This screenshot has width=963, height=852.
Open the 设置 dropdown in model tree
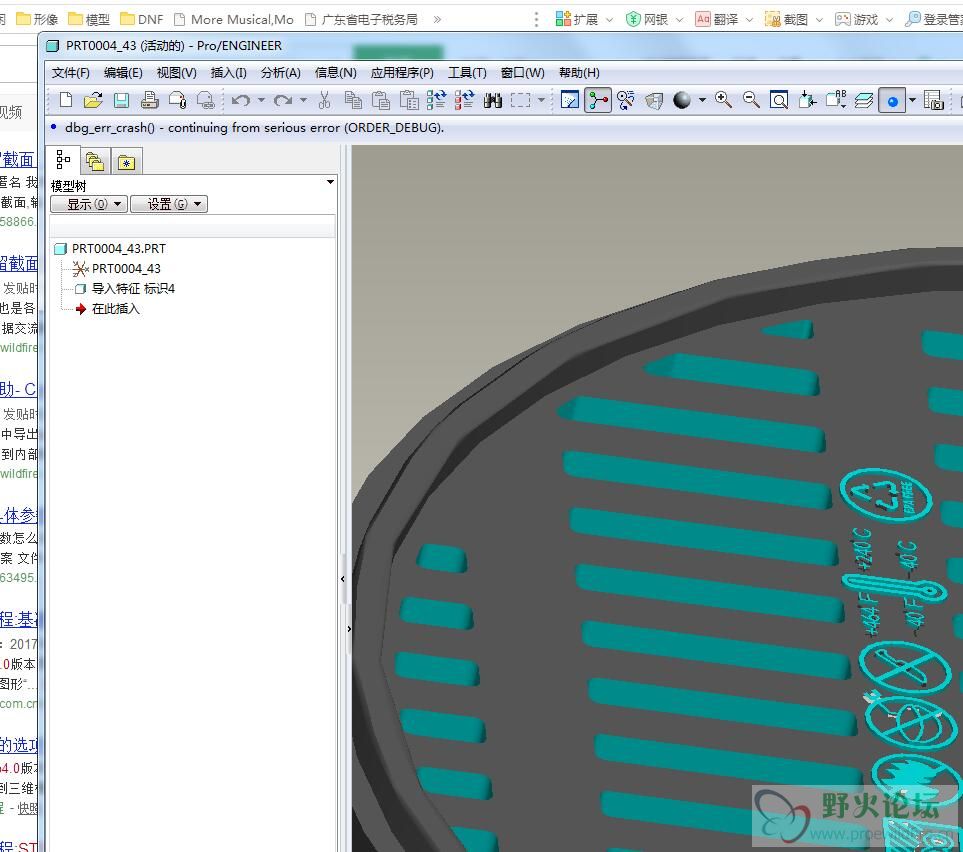[x=169, y=204]
